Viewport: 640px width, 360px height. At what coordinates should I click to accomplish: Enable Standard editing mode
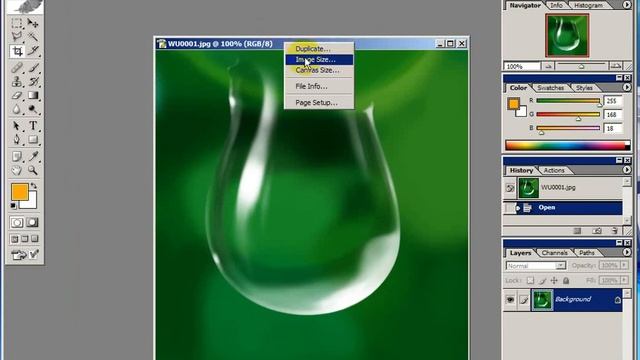[17, 222]
